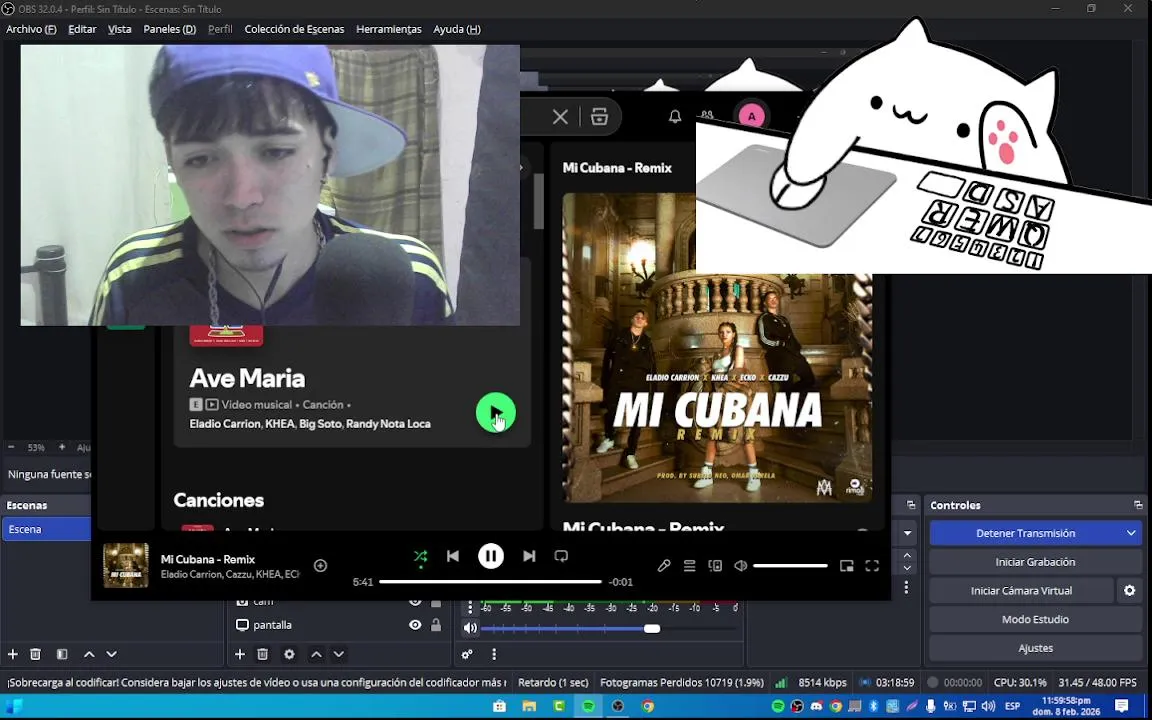The height and width of the screenshot is (720, 1152).
Task: Open the Archivo menu
Action: [x=31, y=29]
